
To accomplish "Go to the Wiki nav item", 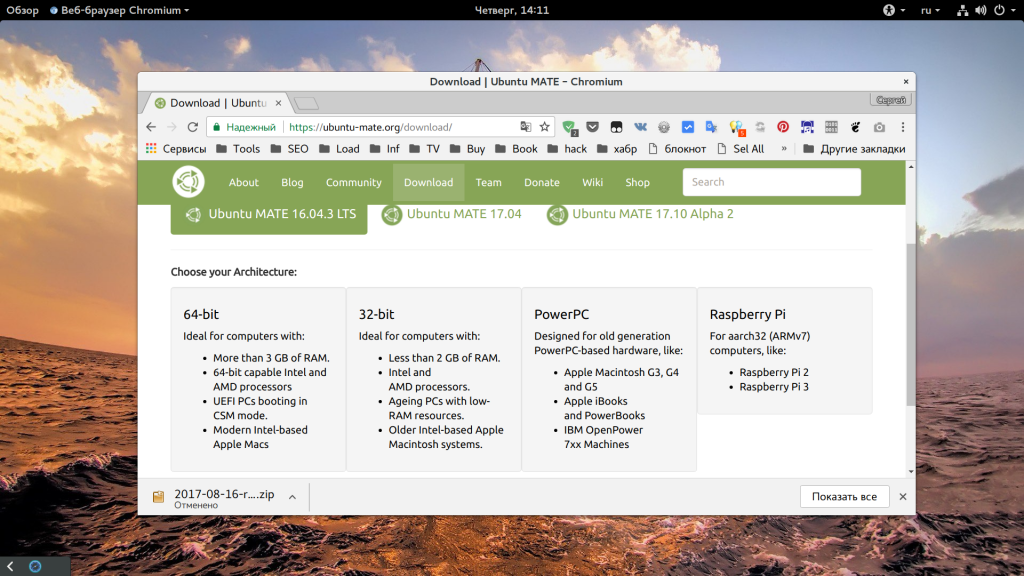I will pyautogui.click(x=592, y=182).
